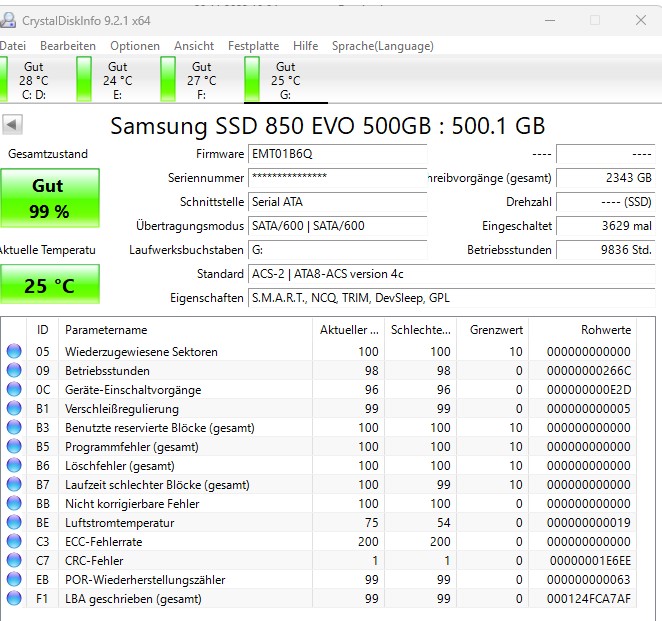662x621 pixels.
Task: Open the Datei menu
Action: [x=13, y=46]
